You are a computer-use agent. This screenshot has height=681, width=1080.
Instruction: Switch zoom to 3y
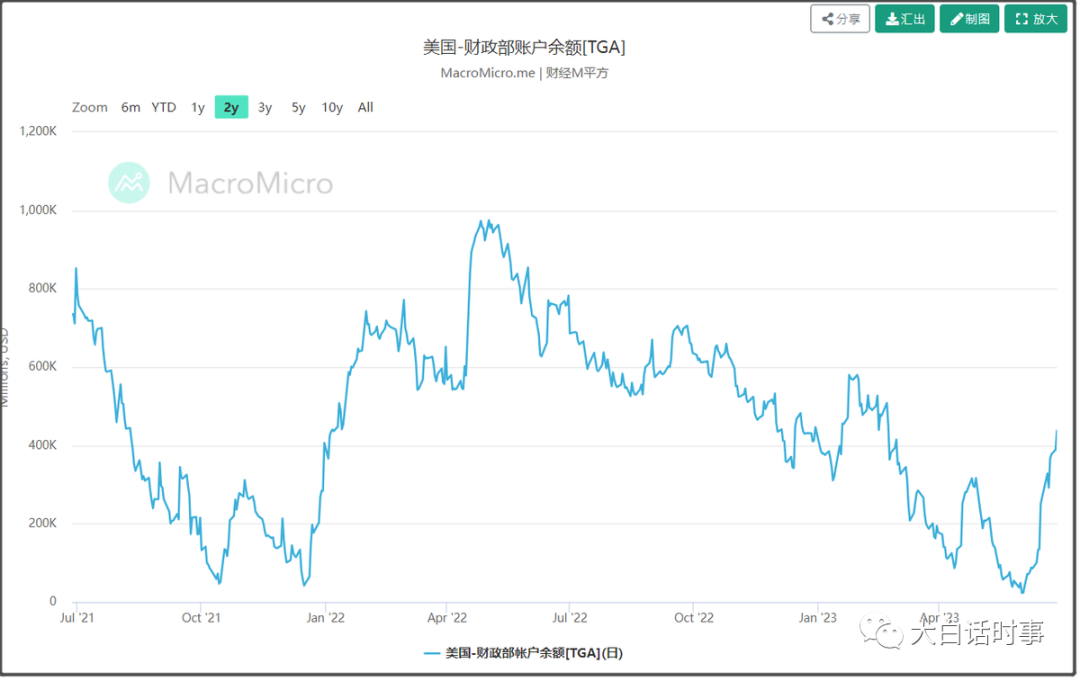[x=265, y=107]
